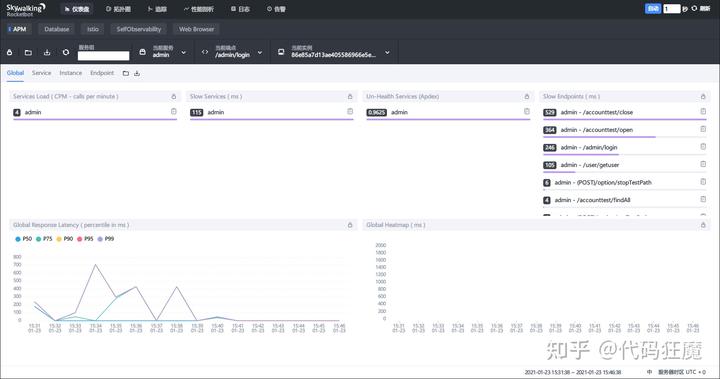Toggle the auto refresh button

pyautogui.click(x=653, y=9)
